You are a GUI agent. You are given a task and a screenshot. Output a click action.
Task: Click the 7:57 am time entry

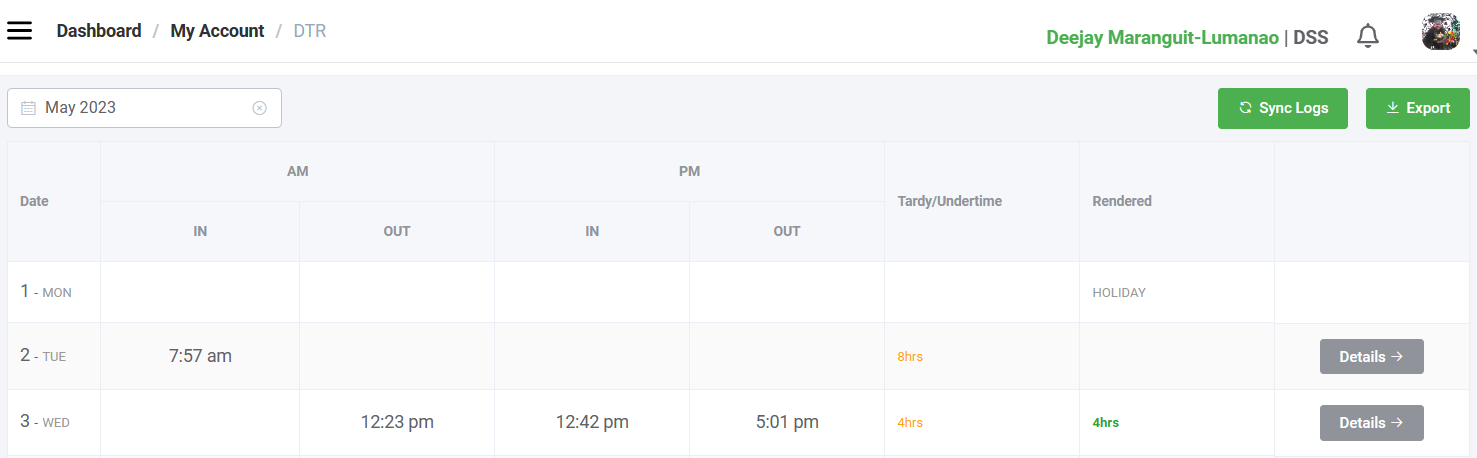pyautogui.click(x=200, y=356)
